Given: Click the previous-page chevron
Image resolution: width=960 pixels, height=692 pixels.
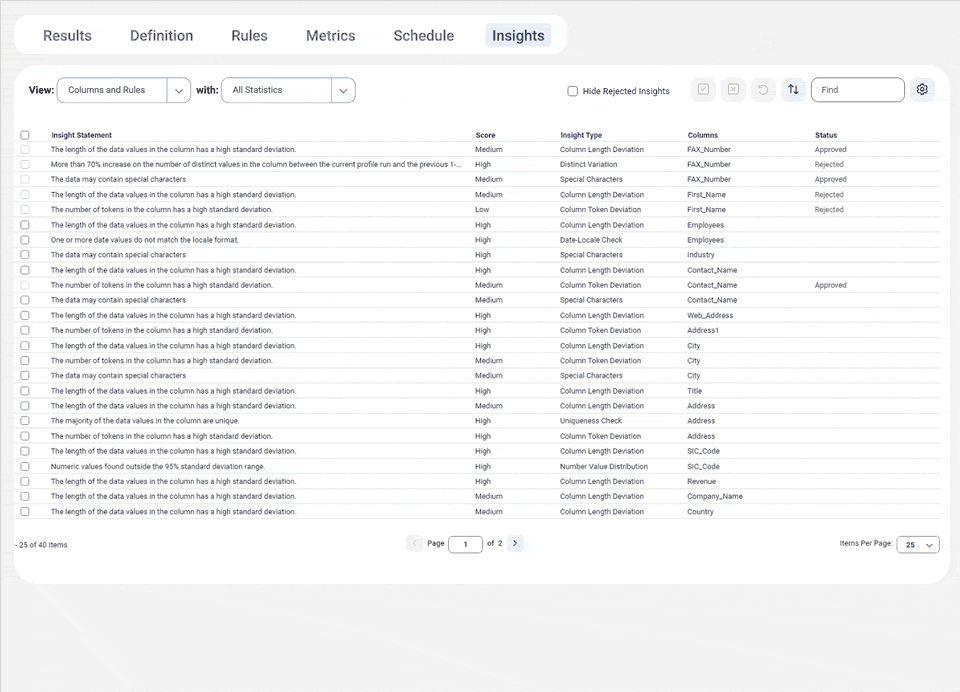Looking at the screenshot, I should coord(415,543).
